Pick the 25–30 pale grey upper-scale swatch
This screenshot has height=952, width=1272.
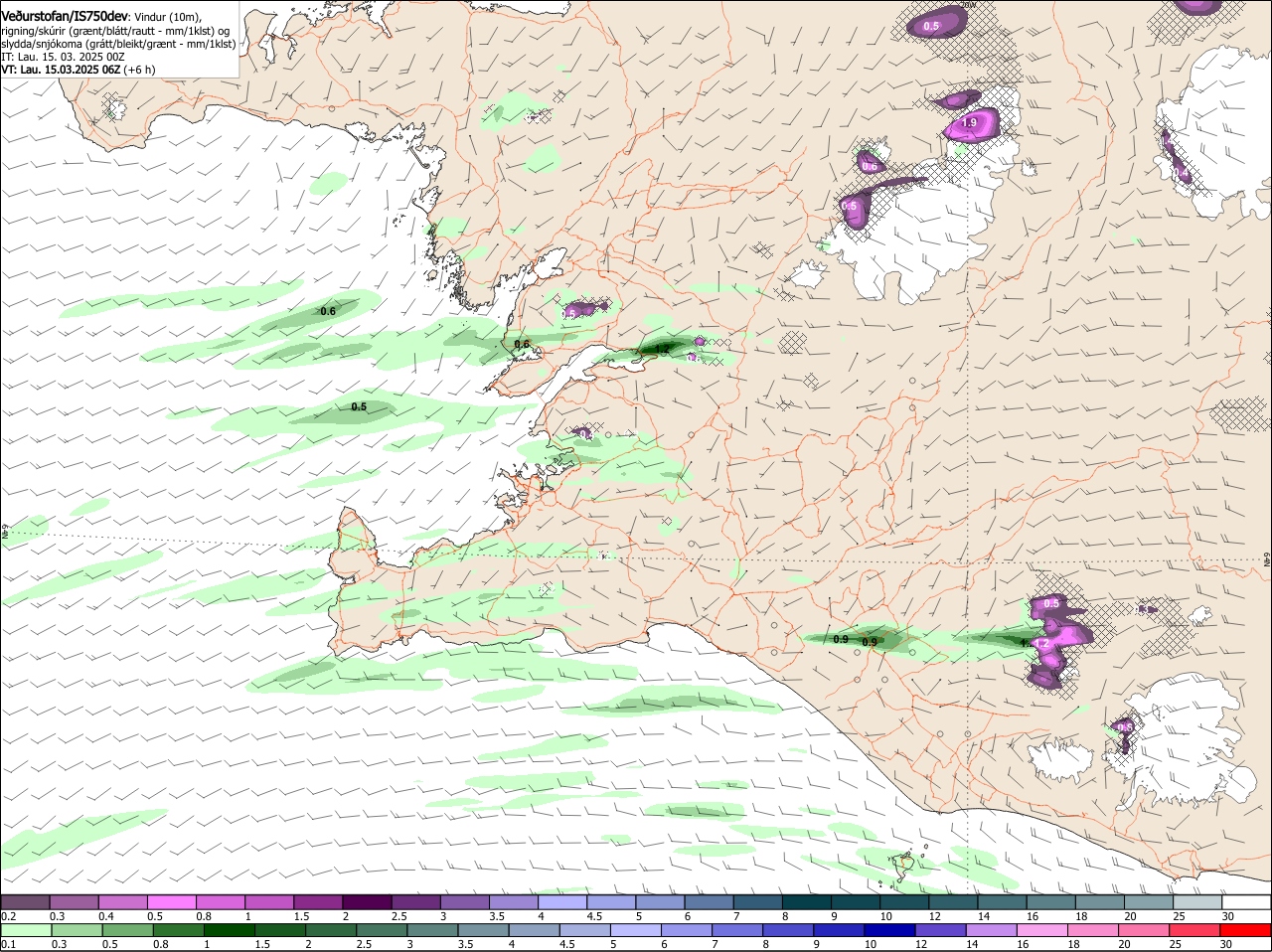[1196, 901]
